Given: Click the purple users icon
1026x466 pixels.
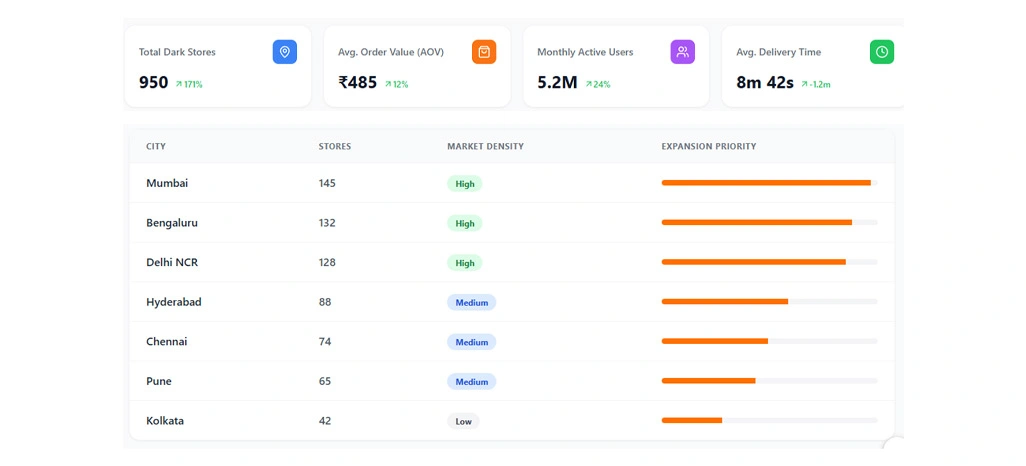Looking at the screenshot, I should coord(682,52).
